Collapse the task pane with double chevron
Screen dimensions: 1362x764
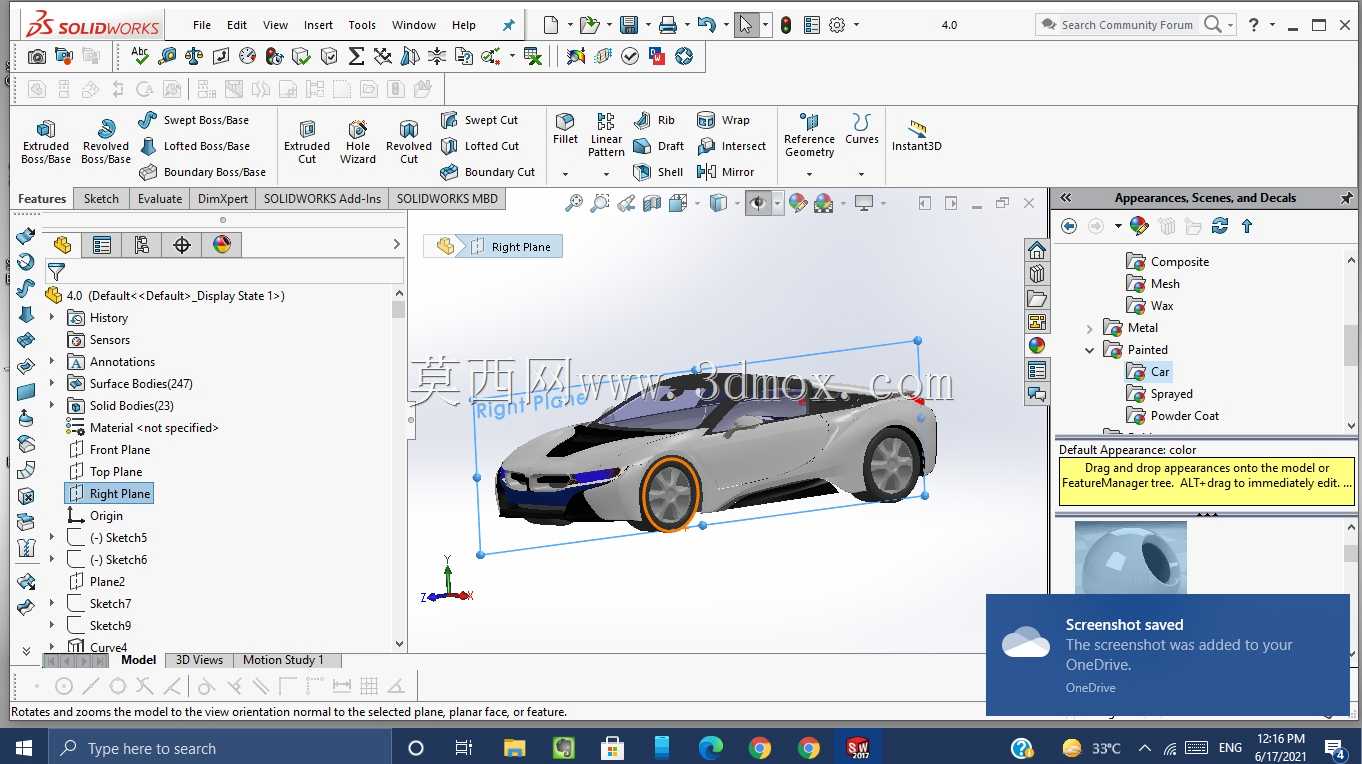pos(1066,198)
